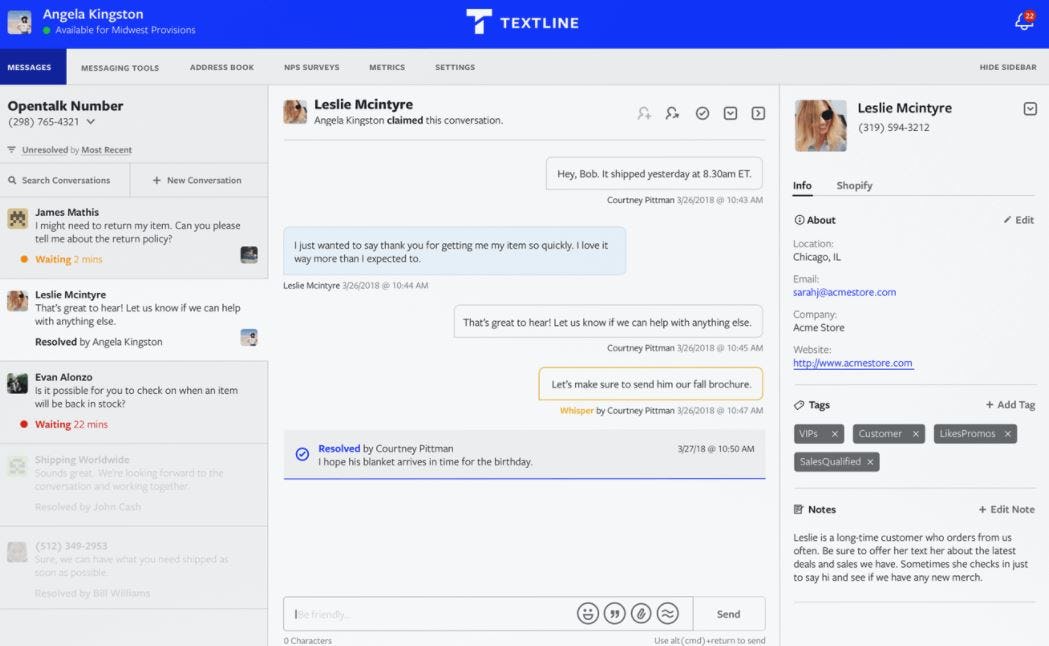Open the NPS Surveys section
Screen dimensions: 1049x646
[311, 67]
